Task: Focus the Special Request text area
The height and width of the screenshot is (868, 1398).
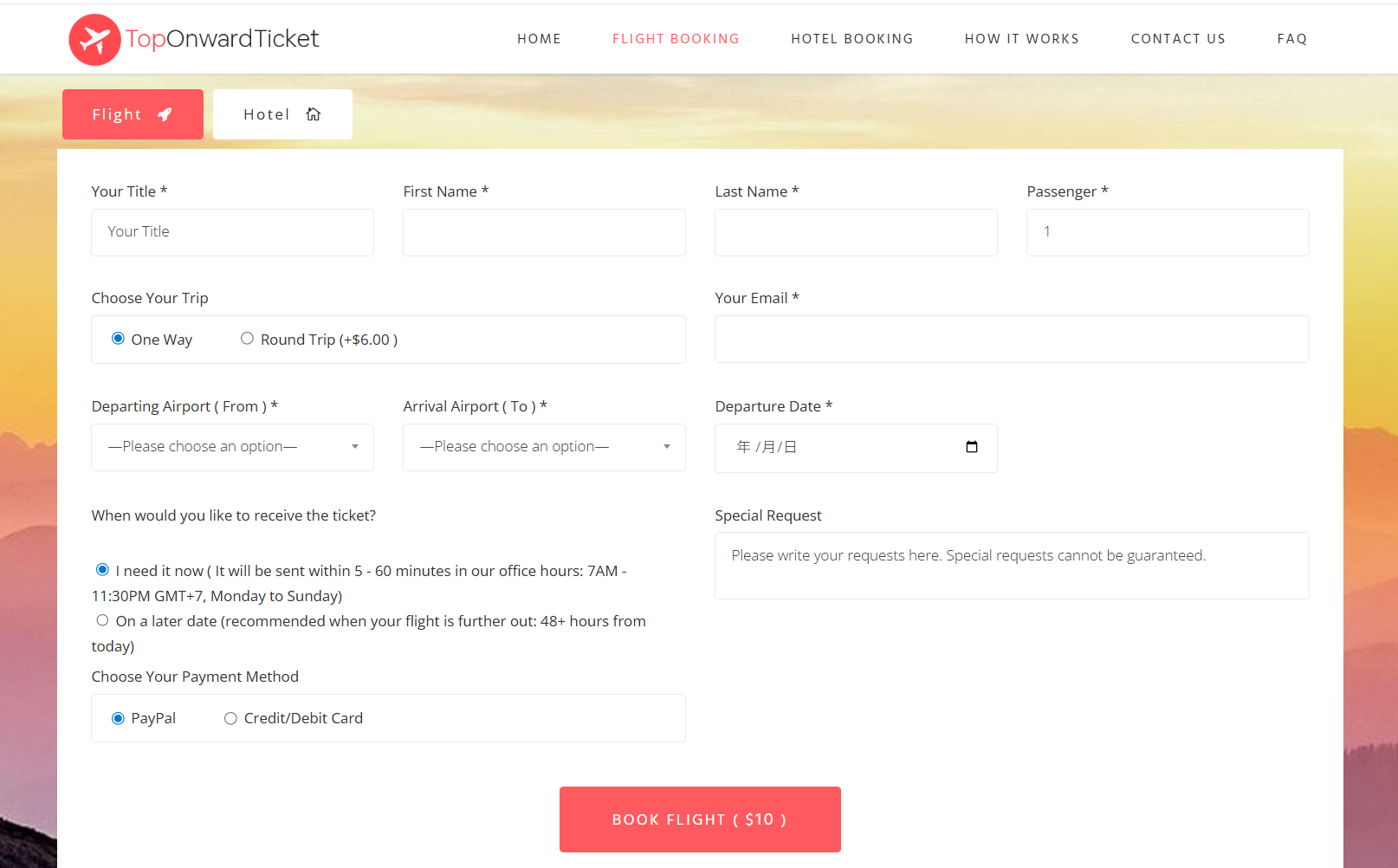Action: 1011,566
